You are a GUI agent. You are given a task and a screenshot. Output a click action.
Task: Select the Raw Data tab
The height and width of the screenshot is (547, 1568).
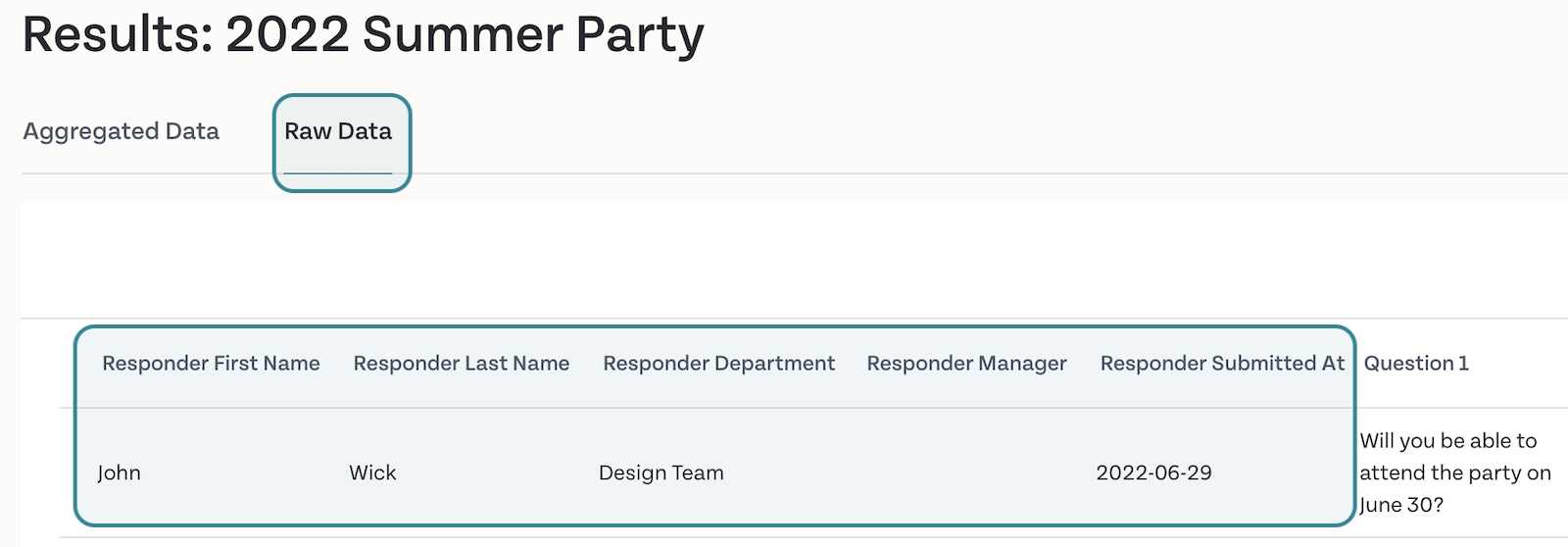(x=338, y=131)
